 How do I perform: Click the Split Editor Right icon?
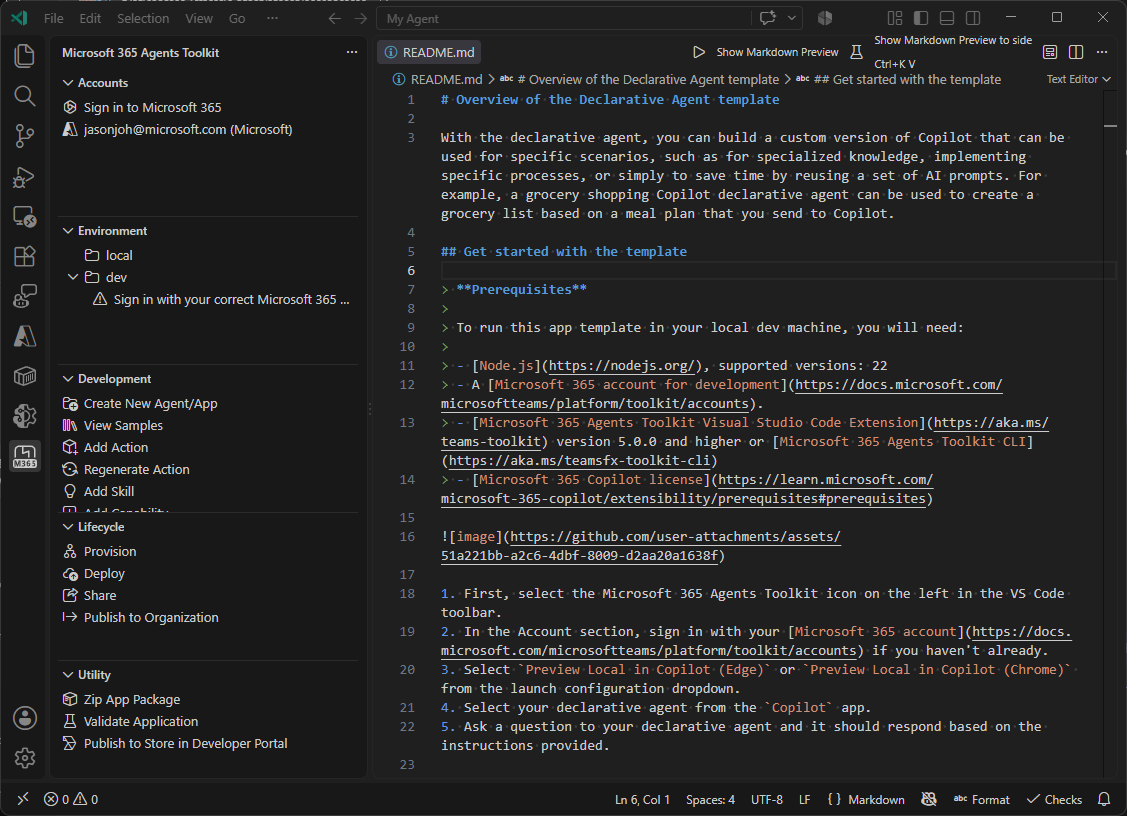[1076, 52]
